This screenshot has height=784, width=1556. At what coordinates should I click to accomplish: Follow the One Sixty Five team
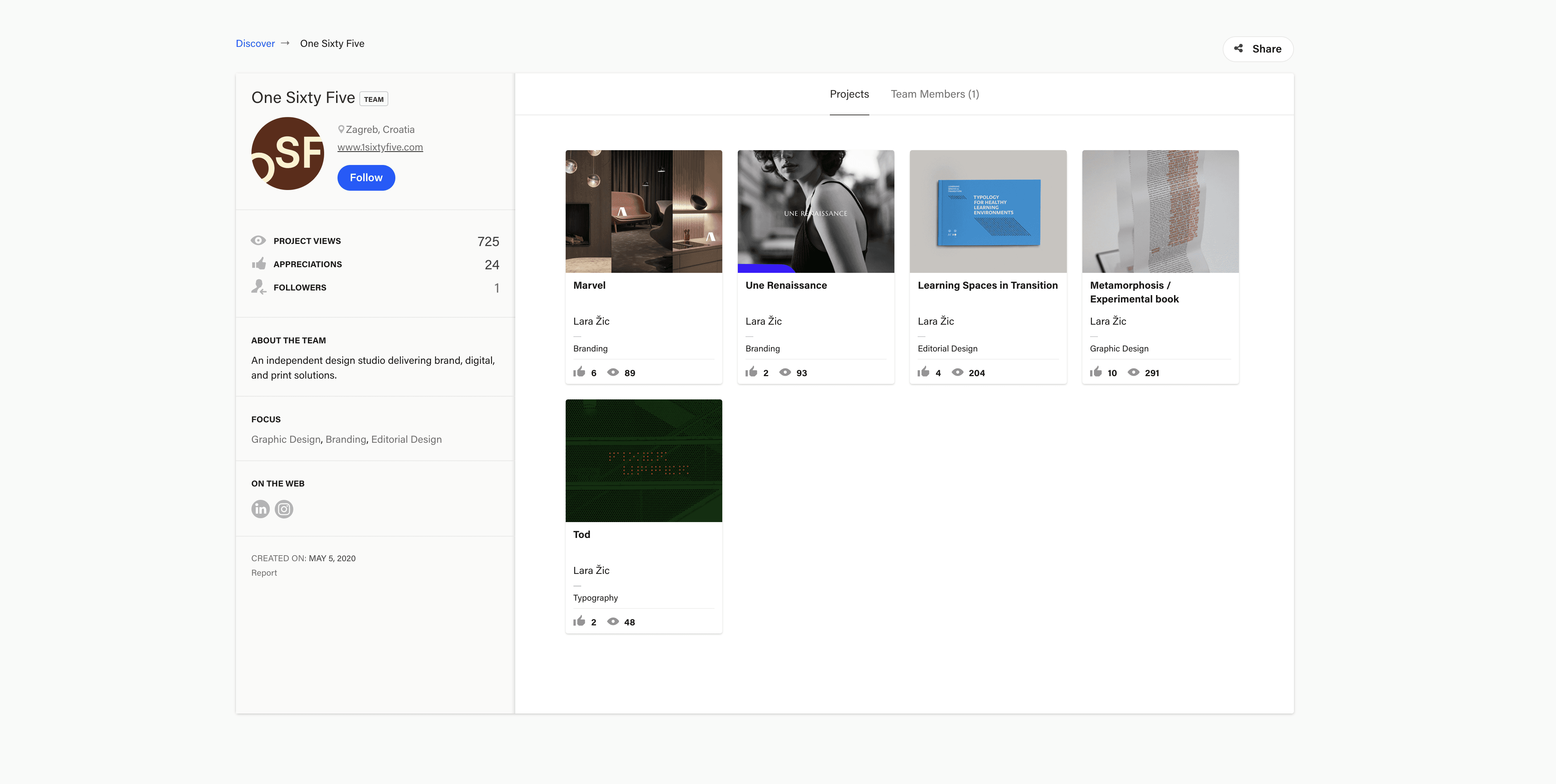pyautogui.click(x=366, y=177)
